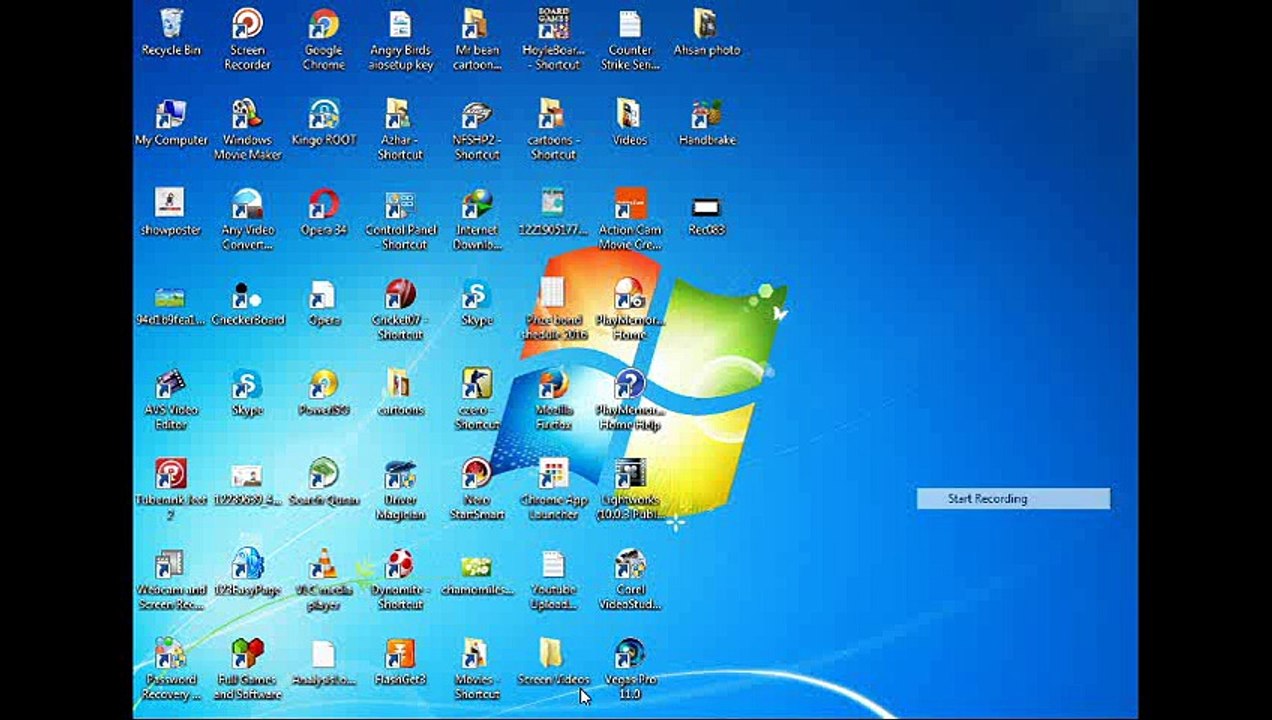Select the orange Screen Recorder shortcut beside Recycle Bin
This screenshot has height=720, width=1272.
pos(247,39)
